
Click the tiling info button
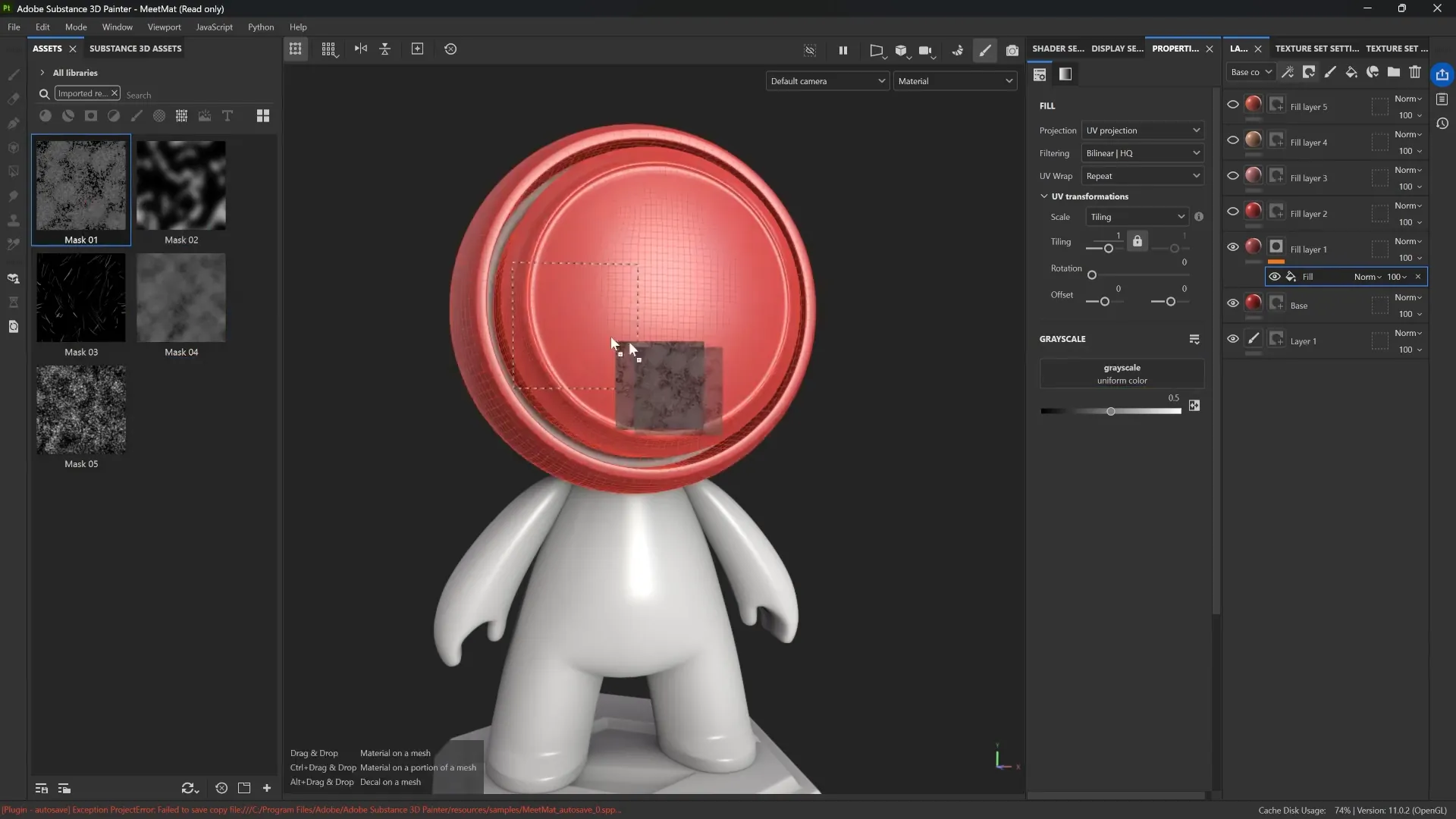point(1199,217)
